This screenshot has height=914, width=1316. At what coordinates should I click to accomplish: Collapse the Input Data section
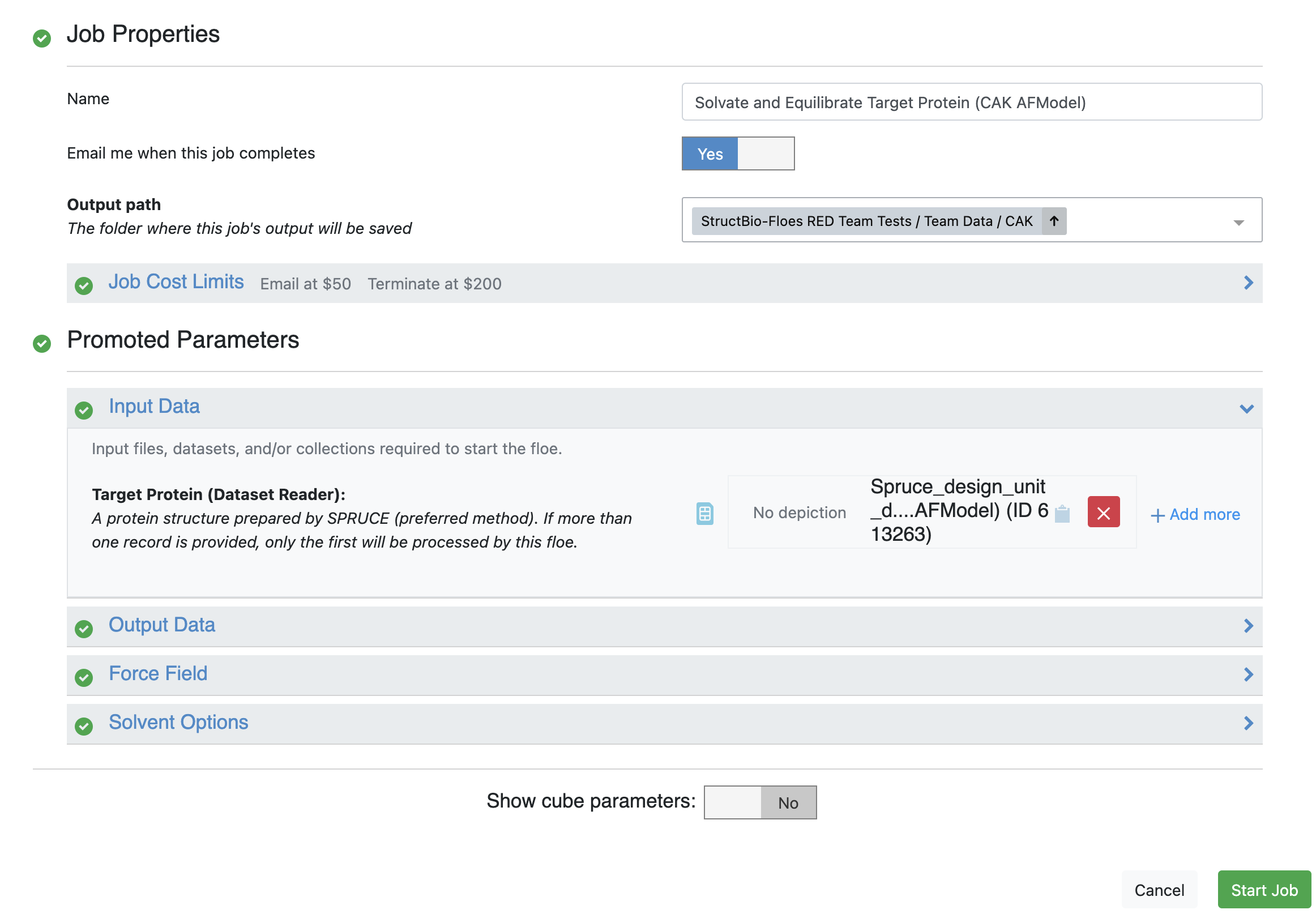coord(1246,409)
